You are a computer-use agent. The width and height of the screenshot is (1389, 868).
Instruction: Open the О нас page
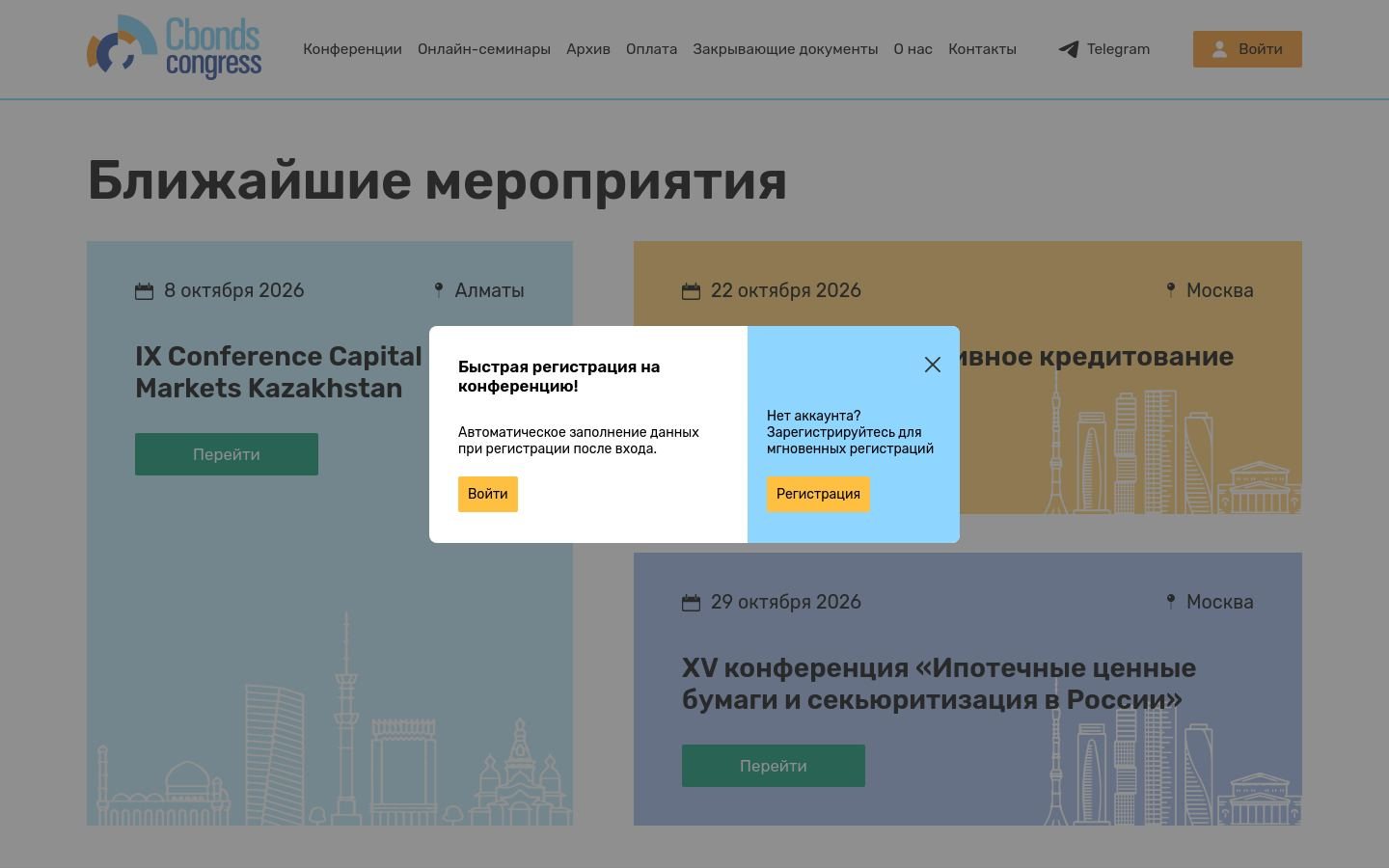pyautogui.click(x=912, y=49)
